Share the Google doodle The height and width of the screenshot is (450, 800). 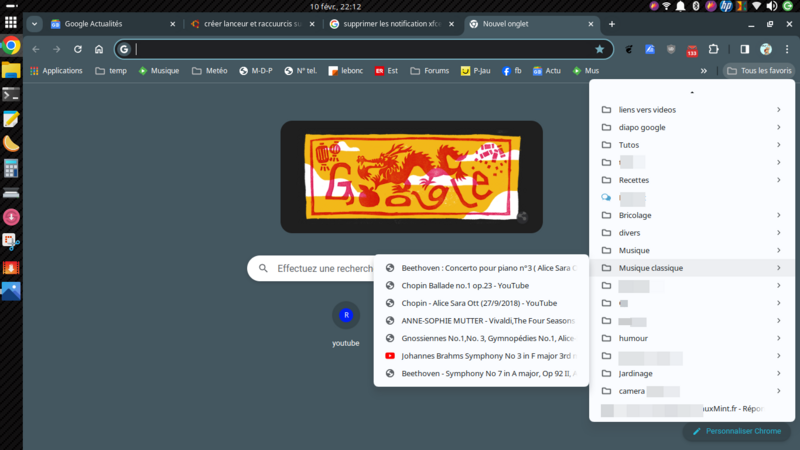click(x=521, y=217)
